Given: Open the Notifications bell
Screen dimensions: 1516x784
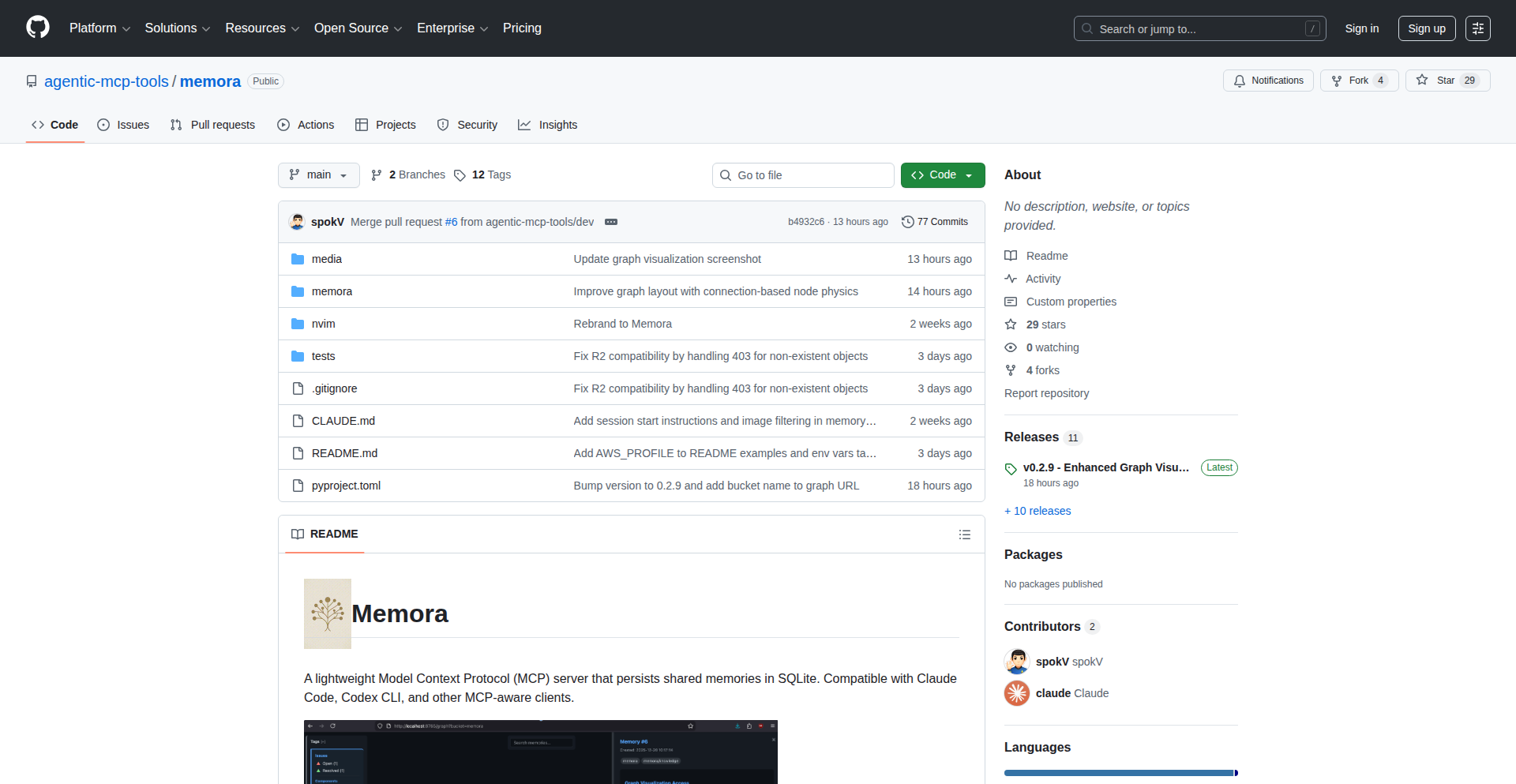Looking at the screenshot, I should point(1240,81).
